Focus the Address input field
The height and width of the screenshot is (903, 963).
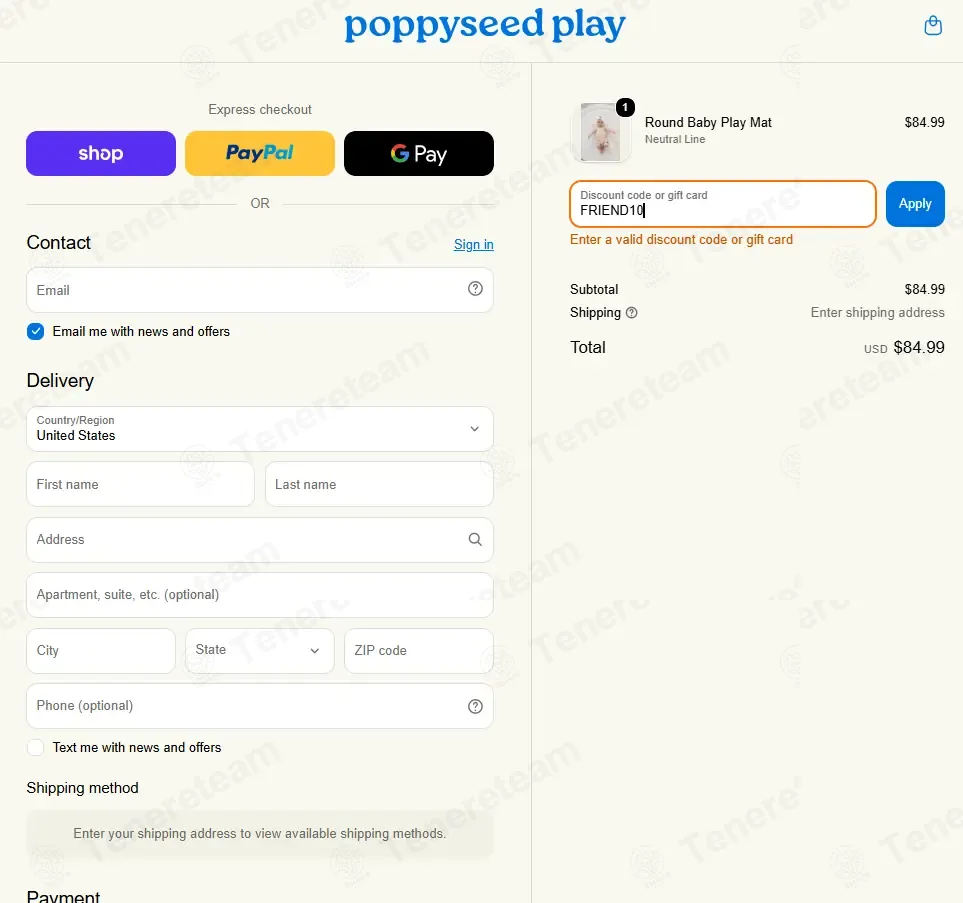[260, 539]
